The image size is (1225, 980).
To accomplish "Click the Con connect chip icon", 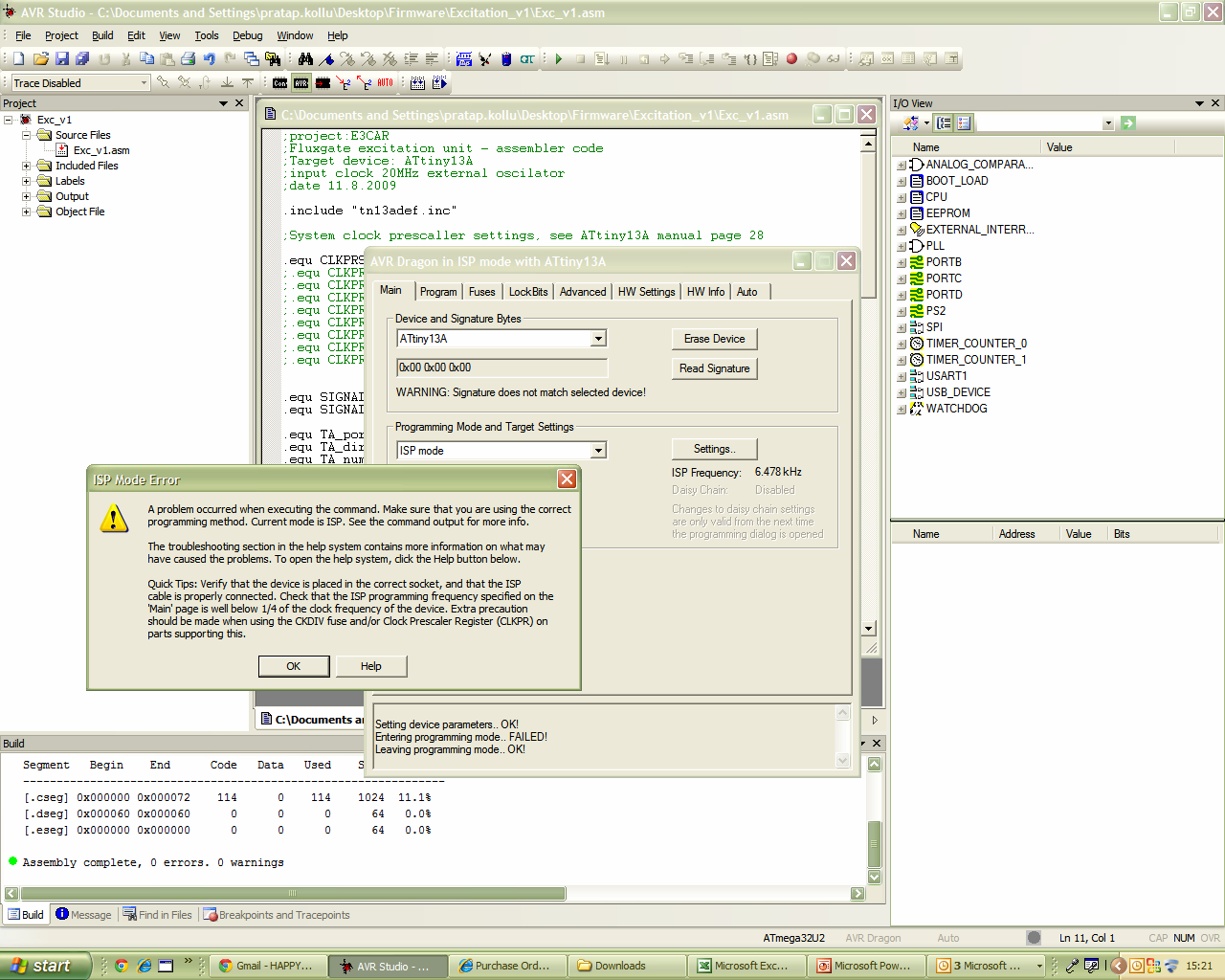I will [279, 83].
